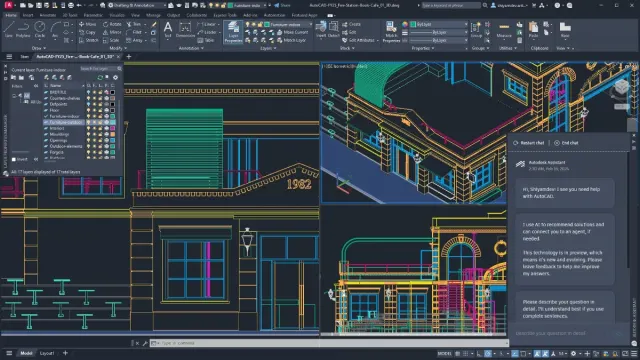Switch to the Insert ribbon tab

tap(28, 15)
